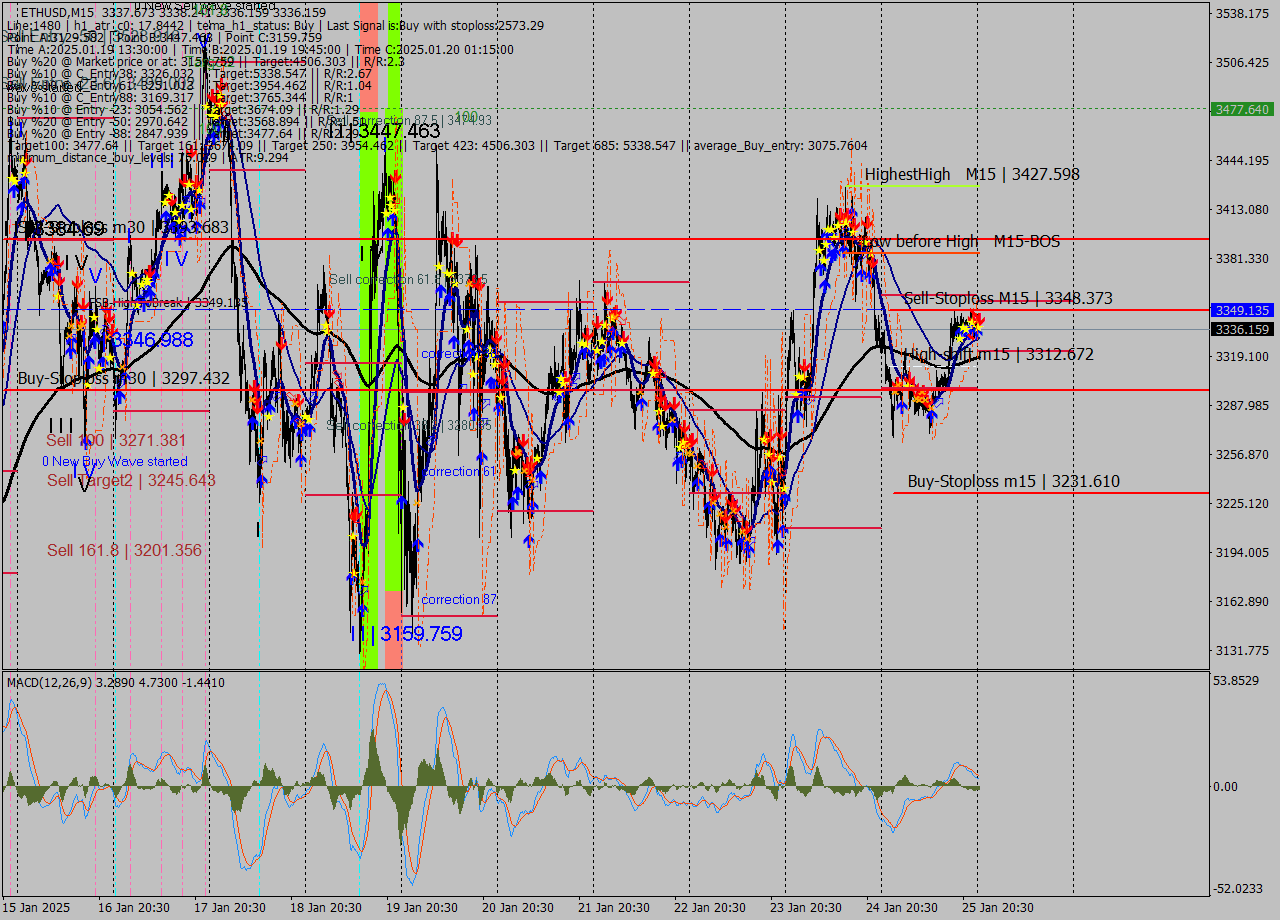Viewport: 1280px width, 920px height.
Task: Click the green 3477.640 price tag
Action: point(1241,109)
